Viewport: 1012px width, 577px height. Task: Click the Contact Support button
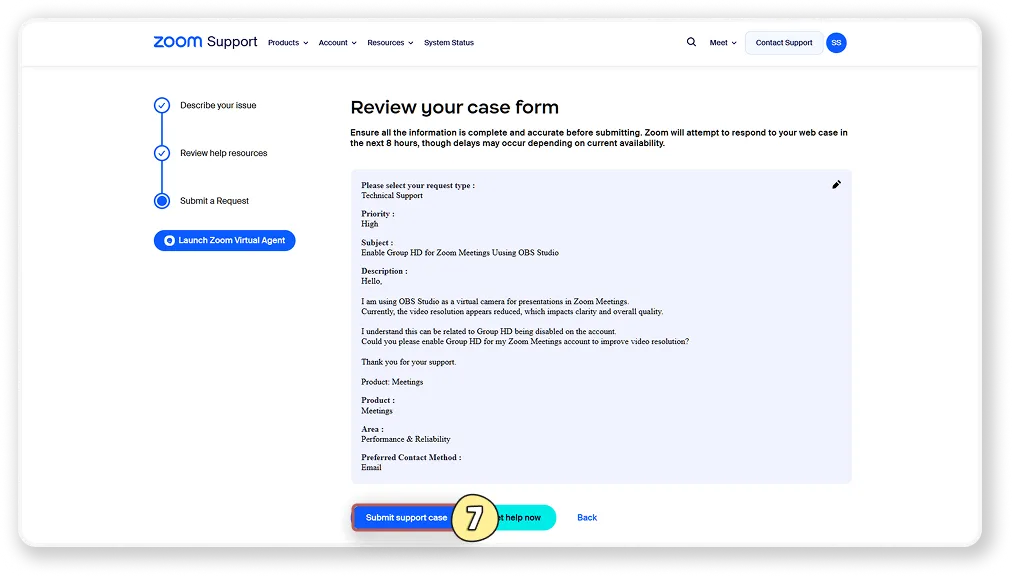click(x=784, y=43)
